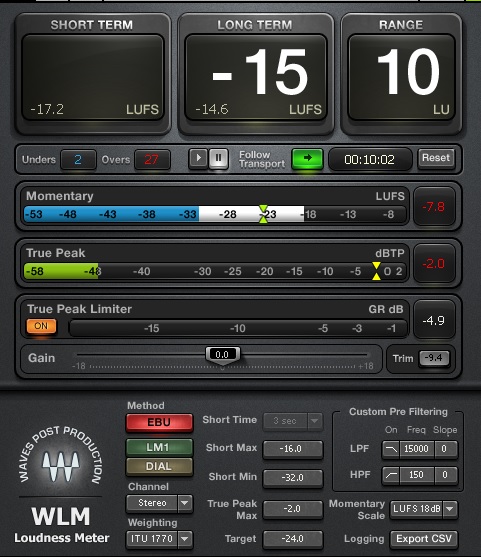Click the Long Term -15 LUFS display
Image resolution: width=481 pixels, height=557 pixels.
coord(255,77)
